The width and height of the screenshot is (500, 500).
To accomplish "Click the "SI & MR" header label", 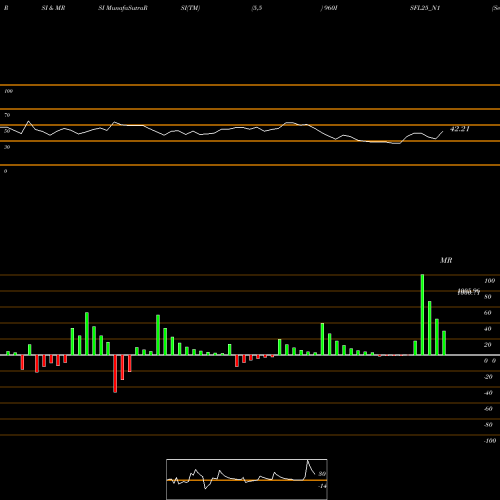I will (x=53, y=8).
